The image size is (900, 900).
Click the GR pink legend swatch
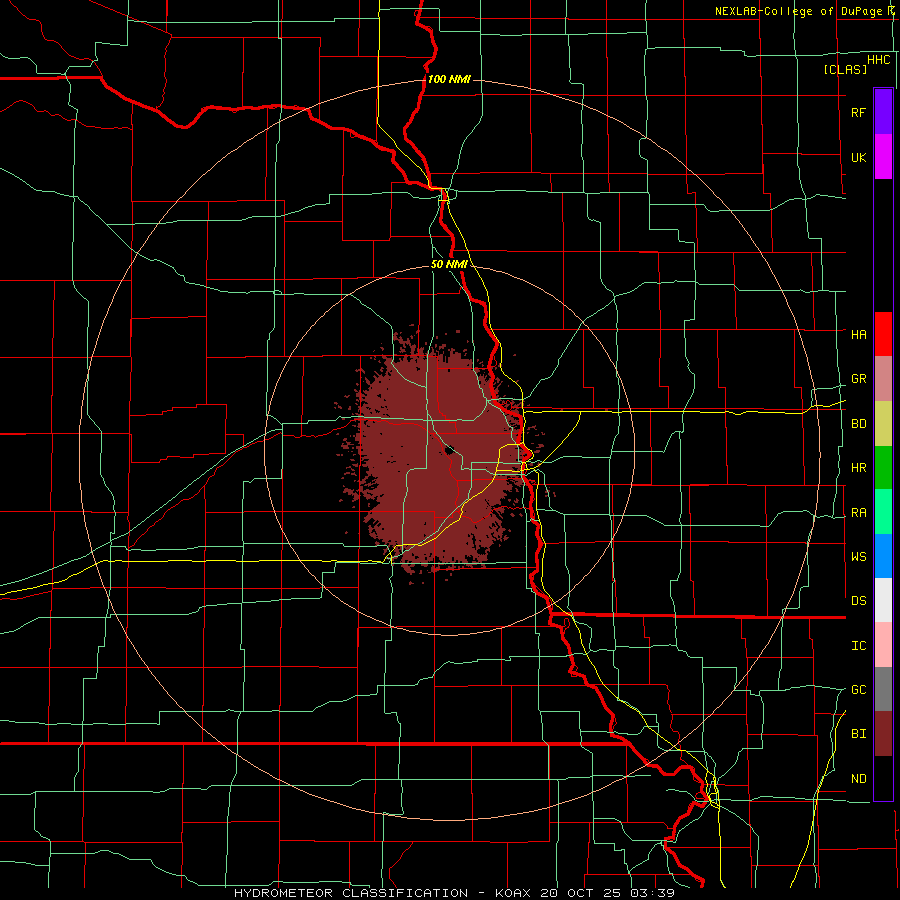(x=883, y=379)
